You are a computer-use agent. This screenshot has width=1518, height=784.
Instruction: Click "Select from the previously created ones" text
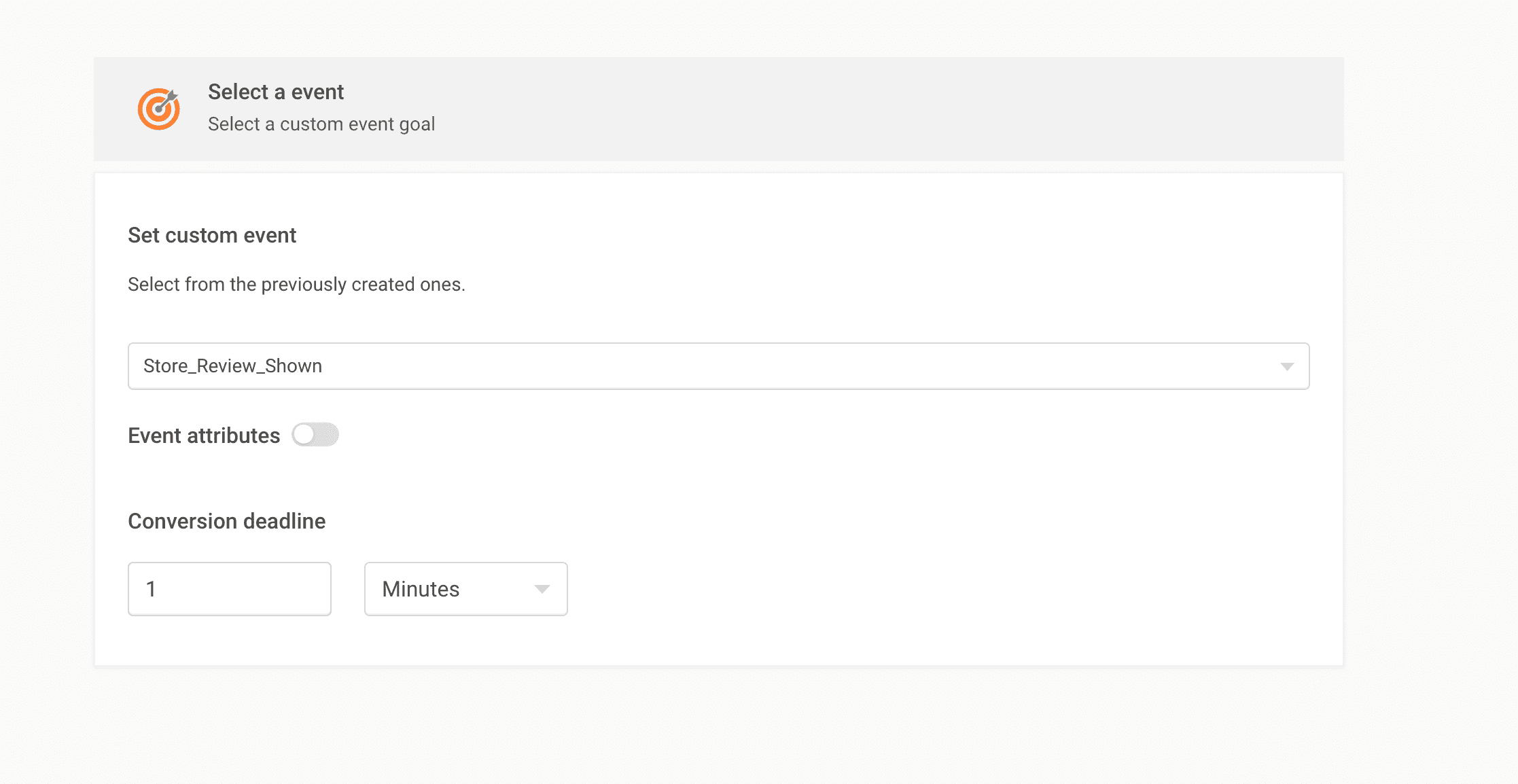point(296,284)
